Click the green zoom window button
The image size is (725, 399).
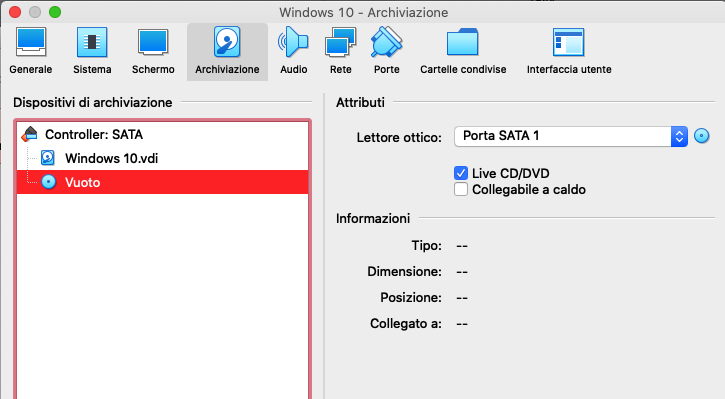[x=55, y=12]
